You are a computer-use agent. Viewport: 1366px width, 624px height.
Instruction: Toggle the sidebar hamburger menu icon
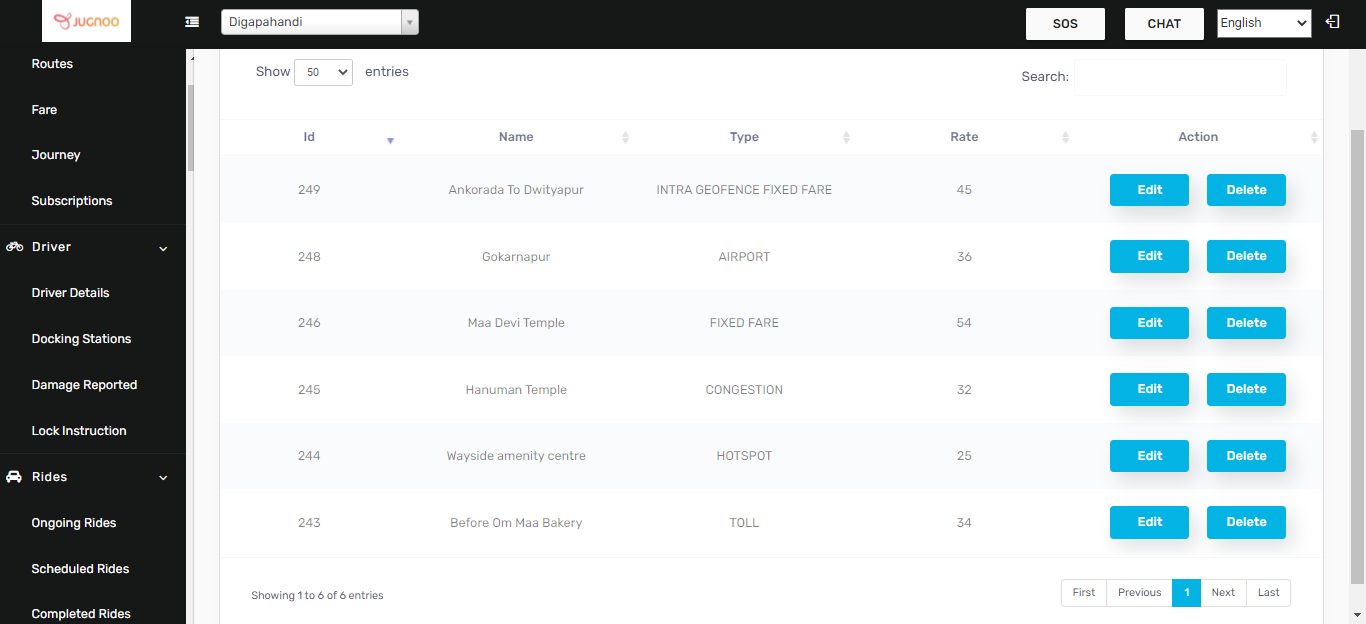[x=192, y=22]
